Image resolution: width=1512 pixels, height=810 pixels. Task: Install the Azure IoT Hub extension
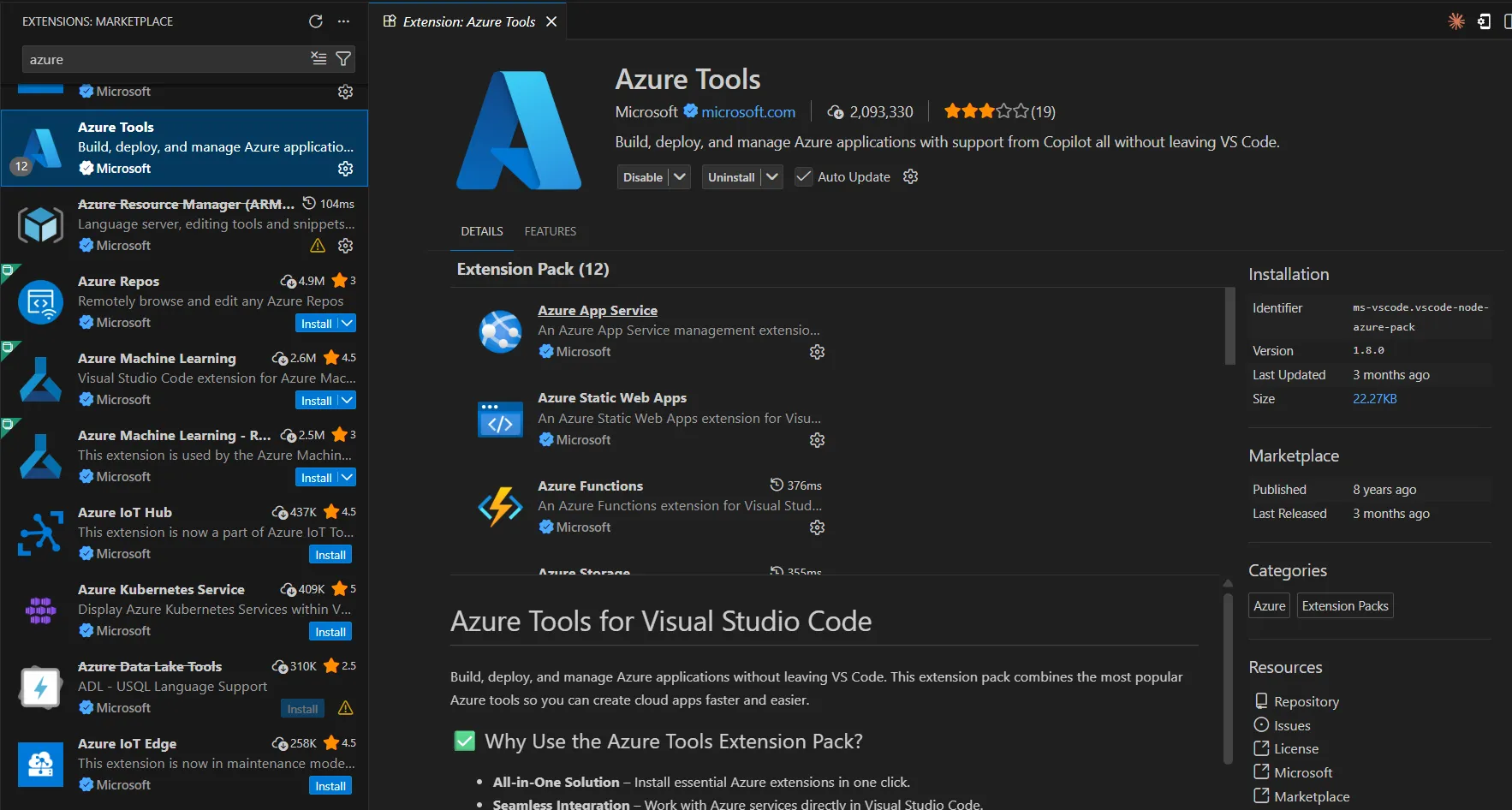[x=330, y=555]
